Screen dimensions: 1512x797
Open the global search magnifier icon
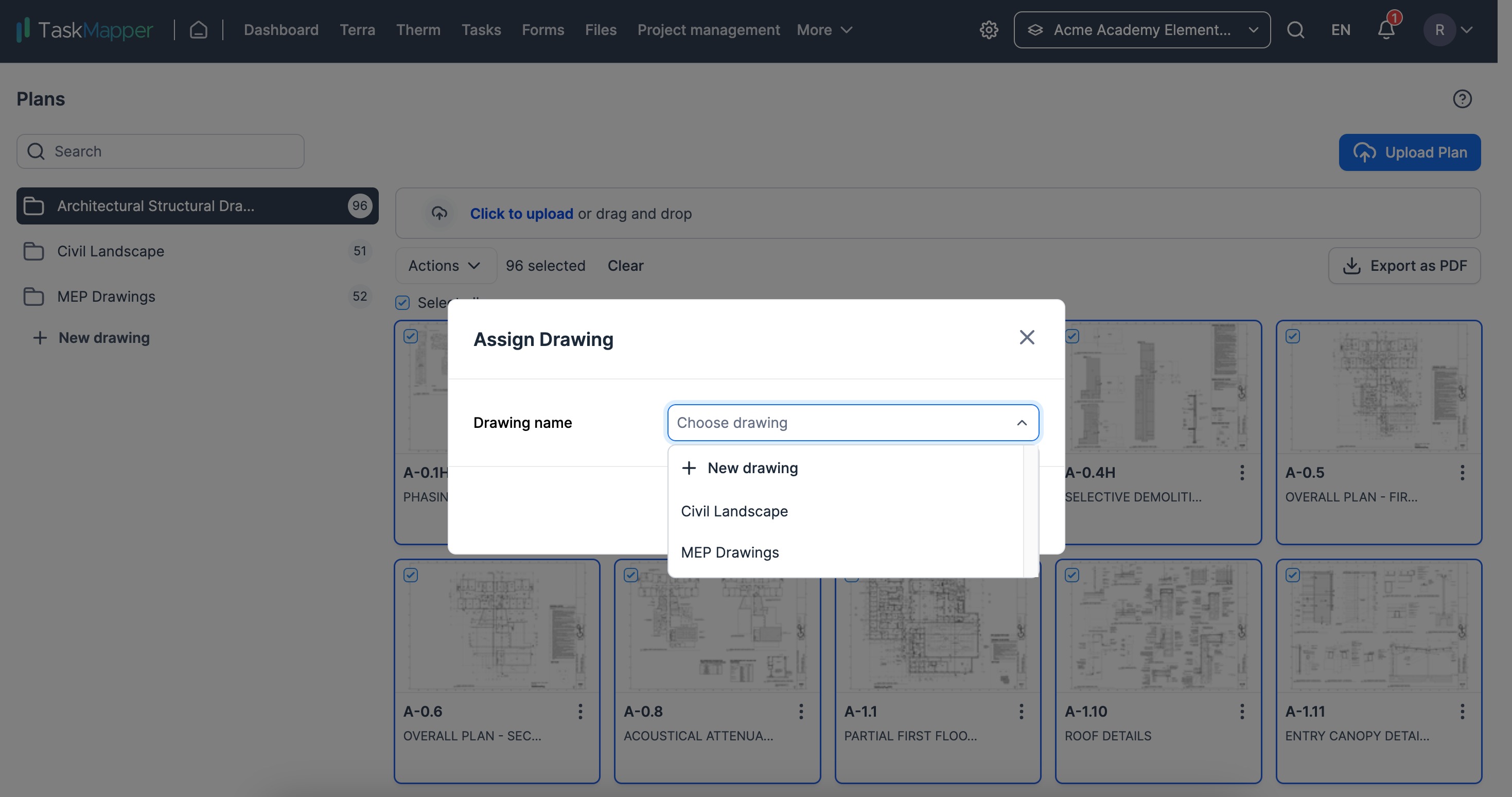click(x=1295, y=30)
